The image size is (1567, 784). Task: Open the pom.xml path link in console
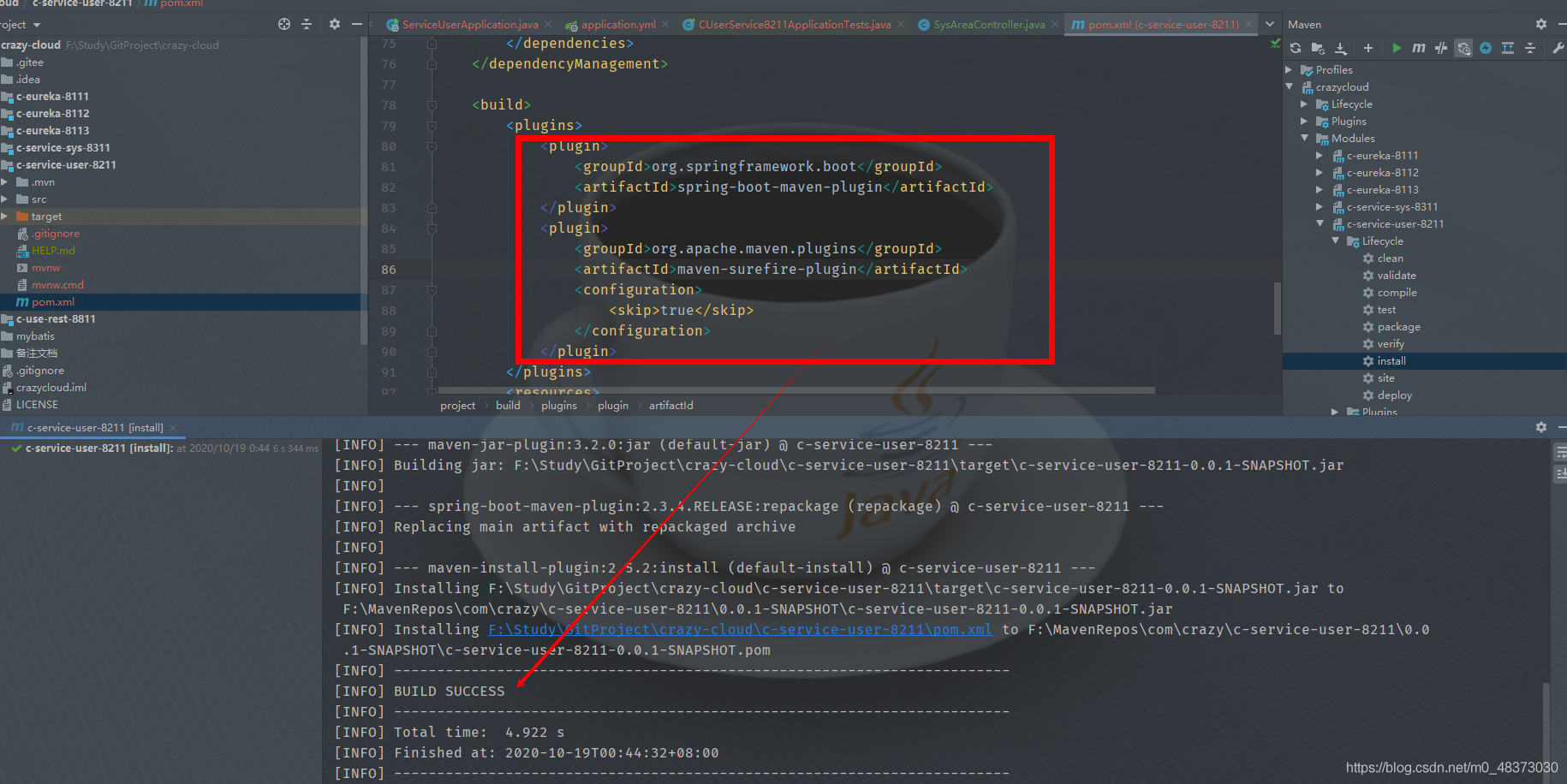click(x=740, y=630)
